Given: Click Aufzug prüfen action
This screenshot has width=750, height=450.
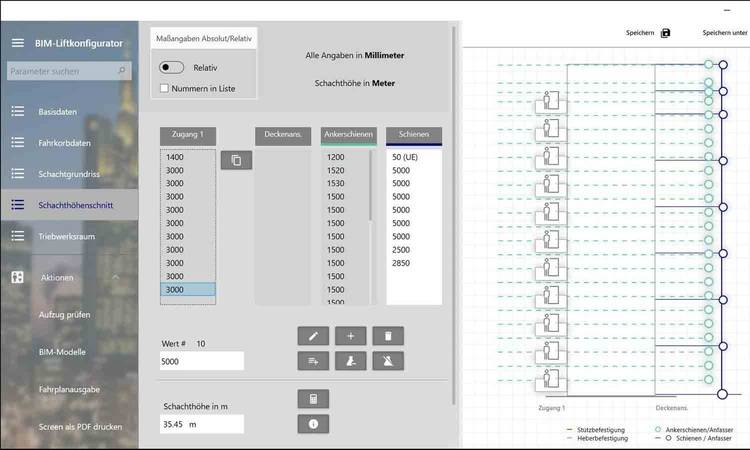Looking at the screenshot, I should pyautogui.click(x=64, y=315).
